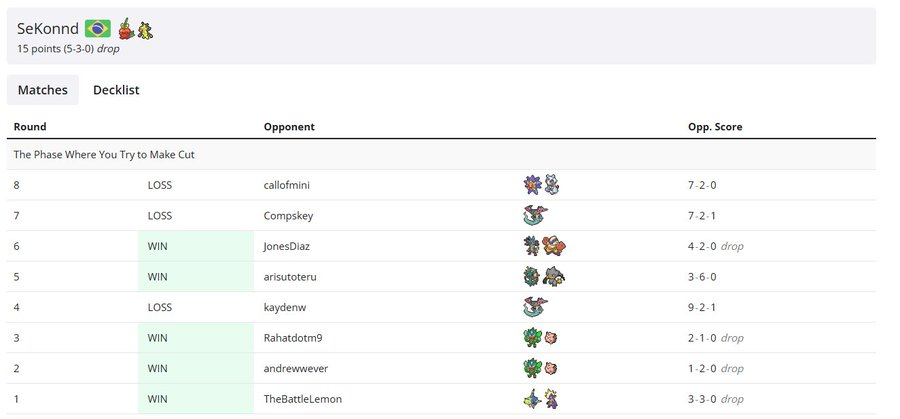Click the 3-6-0 opponent score

coord(702,277)
